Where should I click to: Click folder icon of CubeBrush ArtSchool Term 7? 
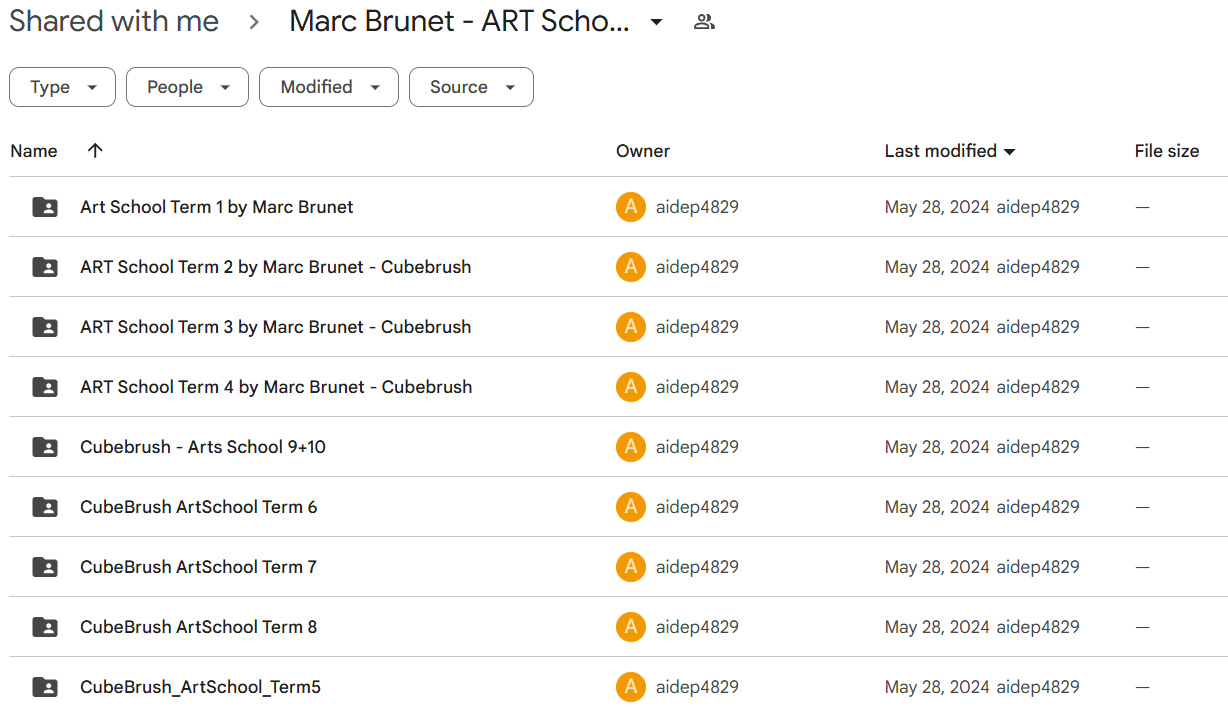click(45, 567)
